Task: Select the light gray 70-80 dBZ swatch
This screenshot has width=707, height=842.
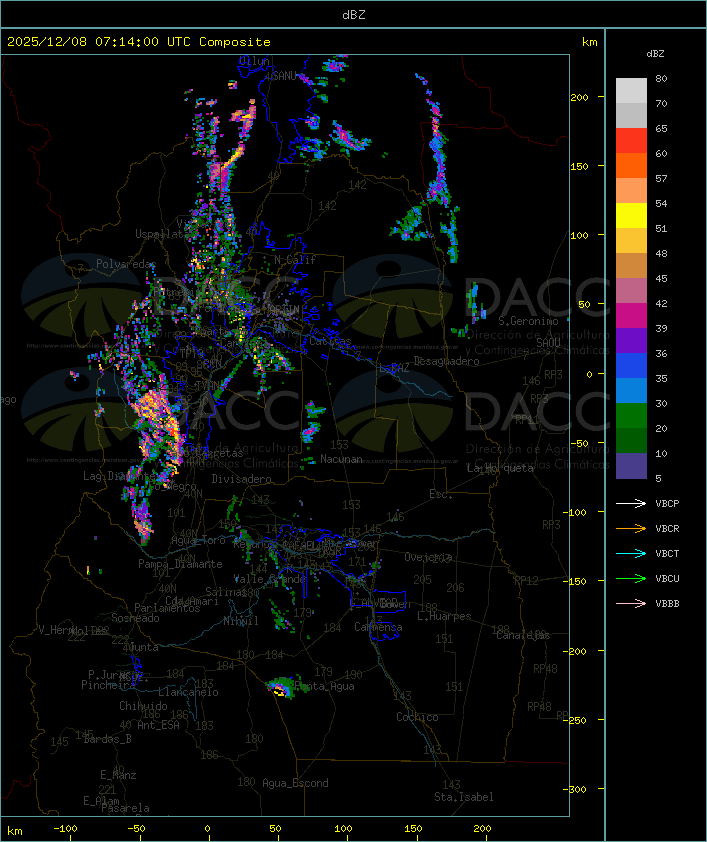Action: coord(631,91)
